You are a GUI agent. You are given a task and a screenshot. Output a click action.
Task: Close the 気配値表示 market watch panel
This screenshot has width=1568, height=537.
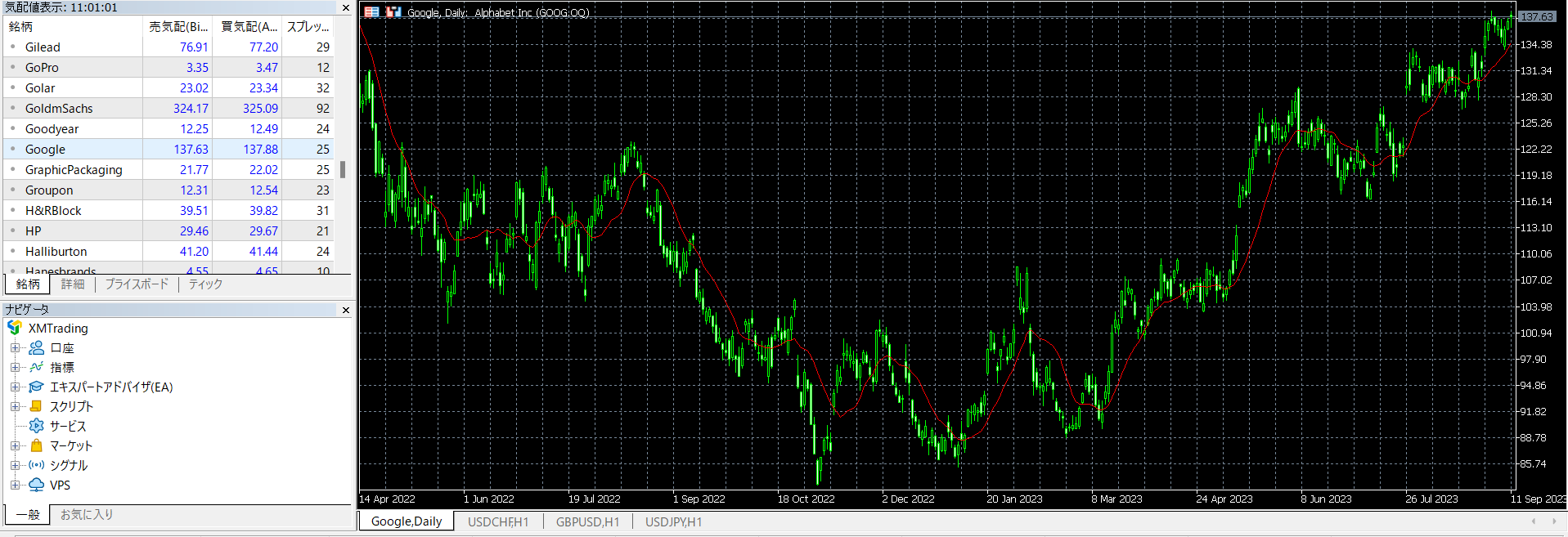(346, 7)
